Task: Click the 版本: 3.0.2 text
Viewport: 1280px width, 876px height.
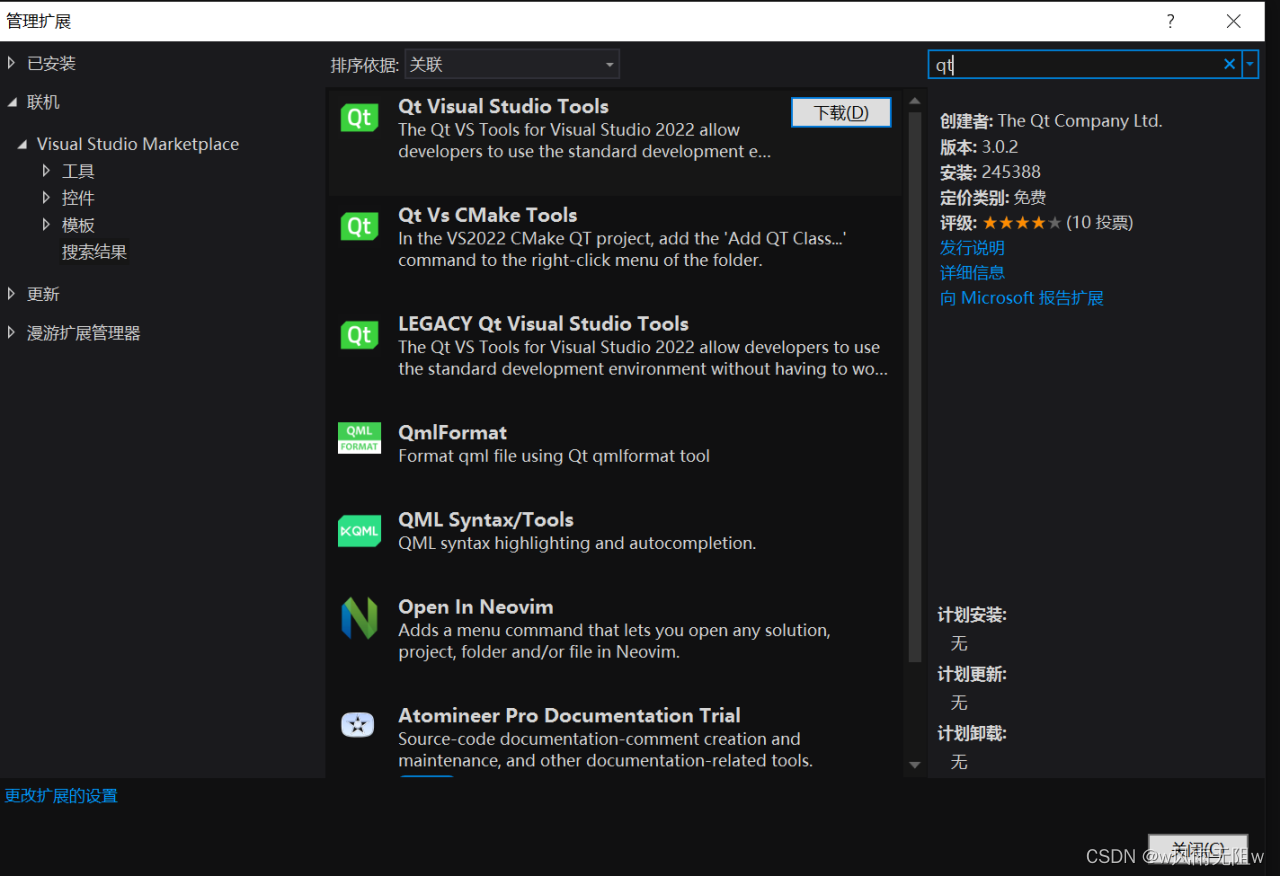Action: (979, 147)
